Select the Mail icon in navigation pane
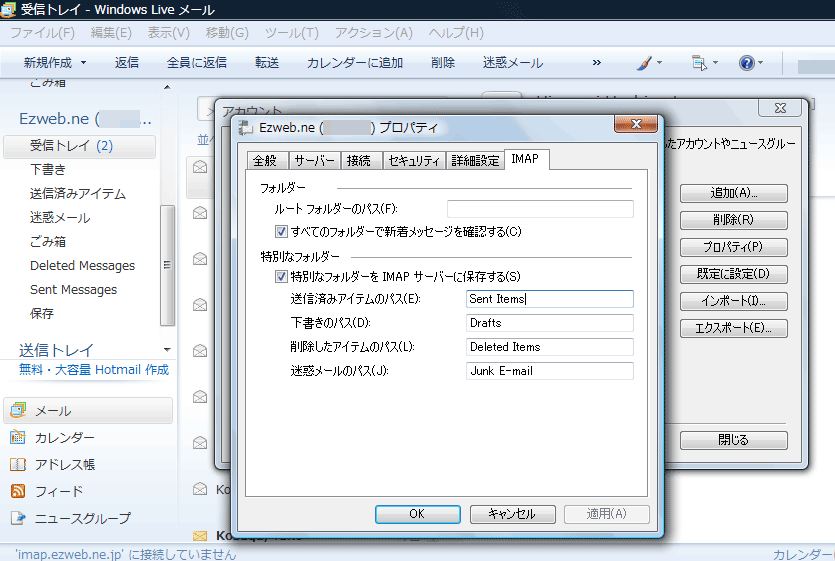The width and height of the screenshot is (835, 561). pyautogui.click(x=18, y=410)
